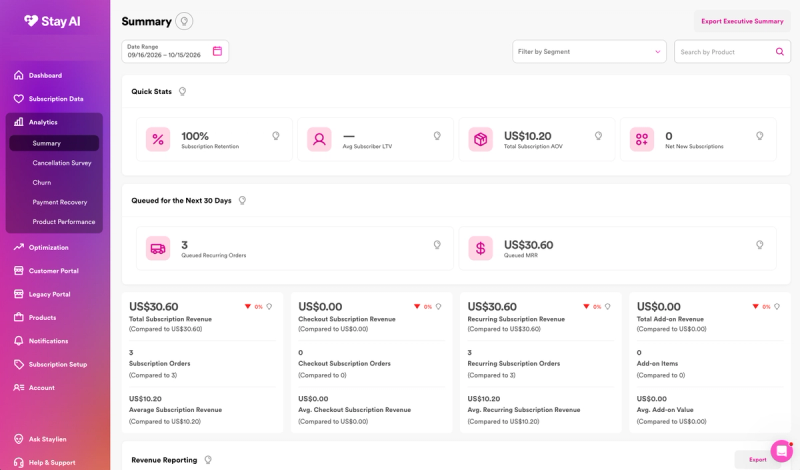The image size is (800, 470).
Task: Click the truck Queued Recurring Orders icon
Action: (158, 249)
